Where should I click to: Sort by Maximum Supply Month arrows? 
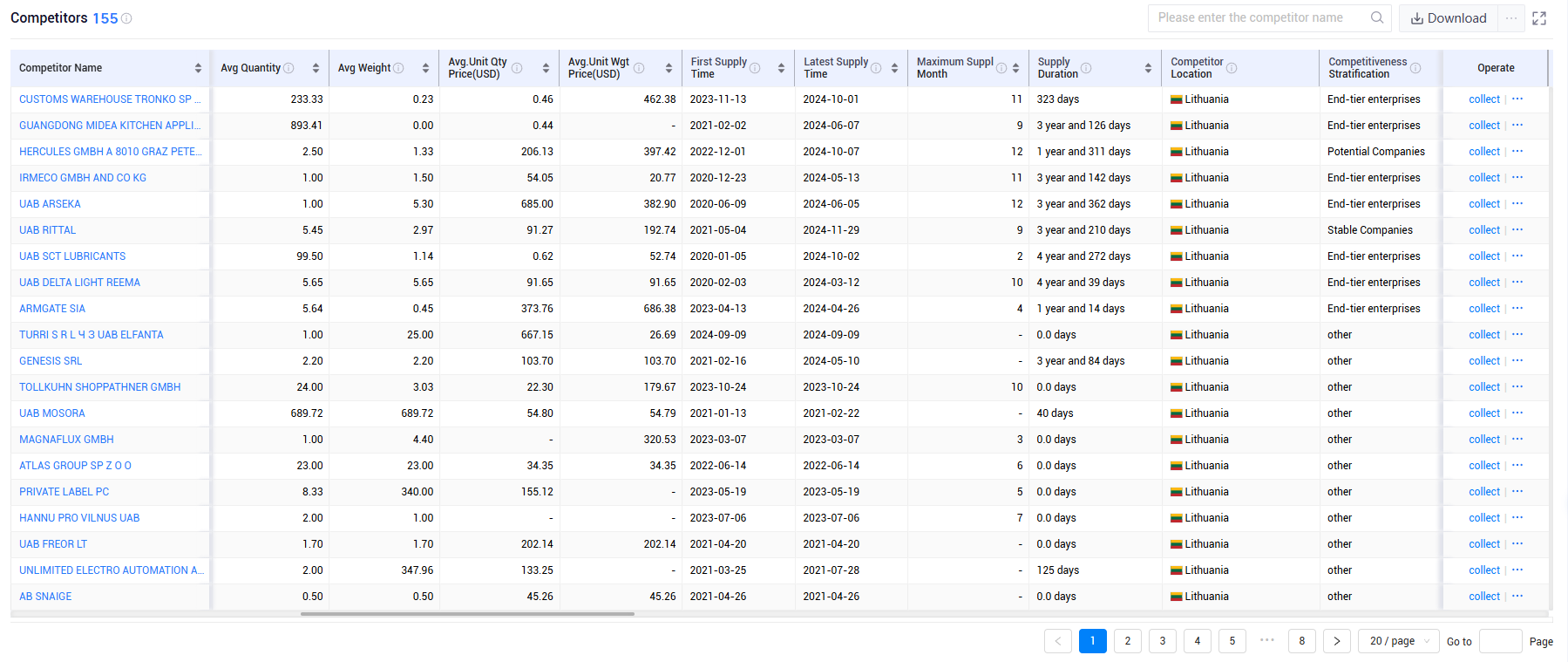[1015, 68]
